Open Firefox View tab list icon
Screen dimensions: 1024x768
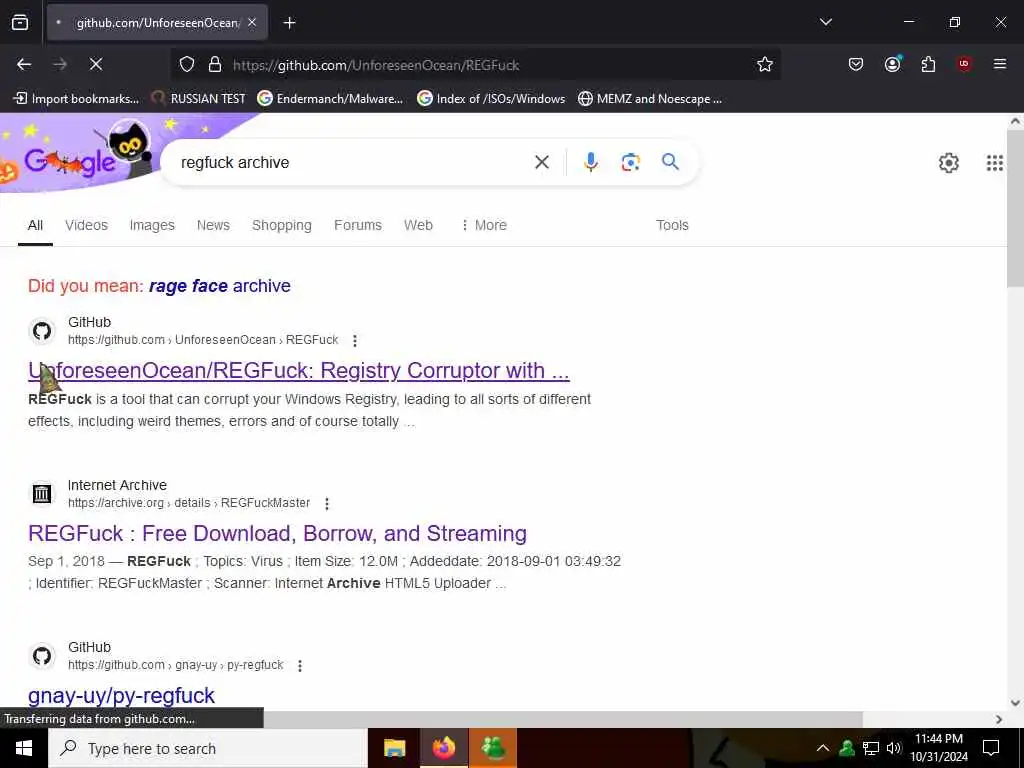[x=20, y=23]
